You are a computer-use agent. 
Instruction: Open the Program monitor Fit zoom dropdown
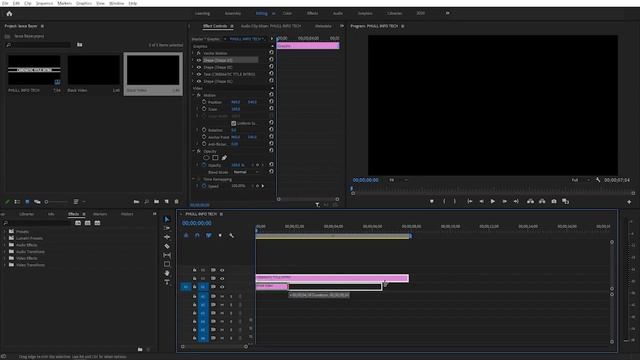[x=398, y=180]
